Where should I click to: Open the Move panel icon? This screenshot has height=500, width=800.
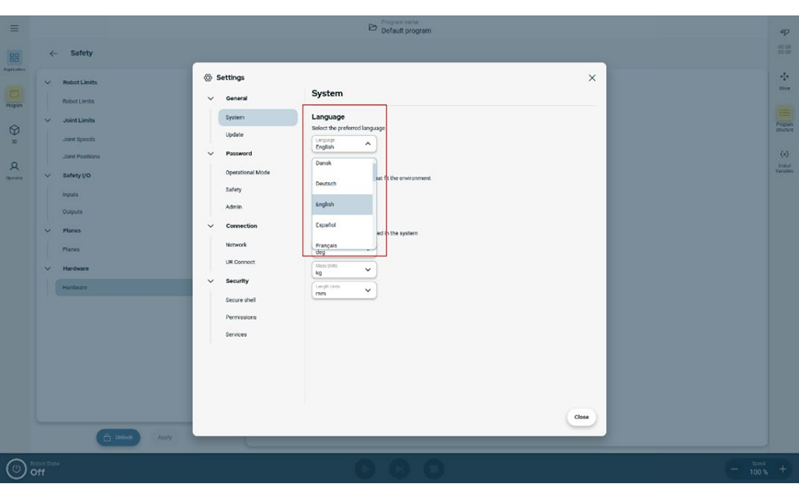(784, 79)
